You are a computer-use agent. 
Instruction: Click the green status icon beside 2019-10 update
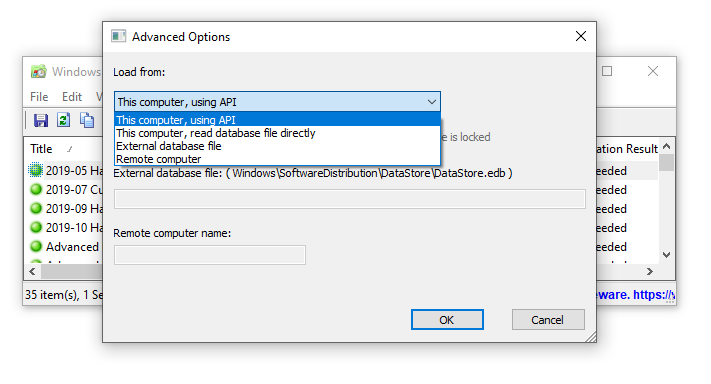(36, 227)
